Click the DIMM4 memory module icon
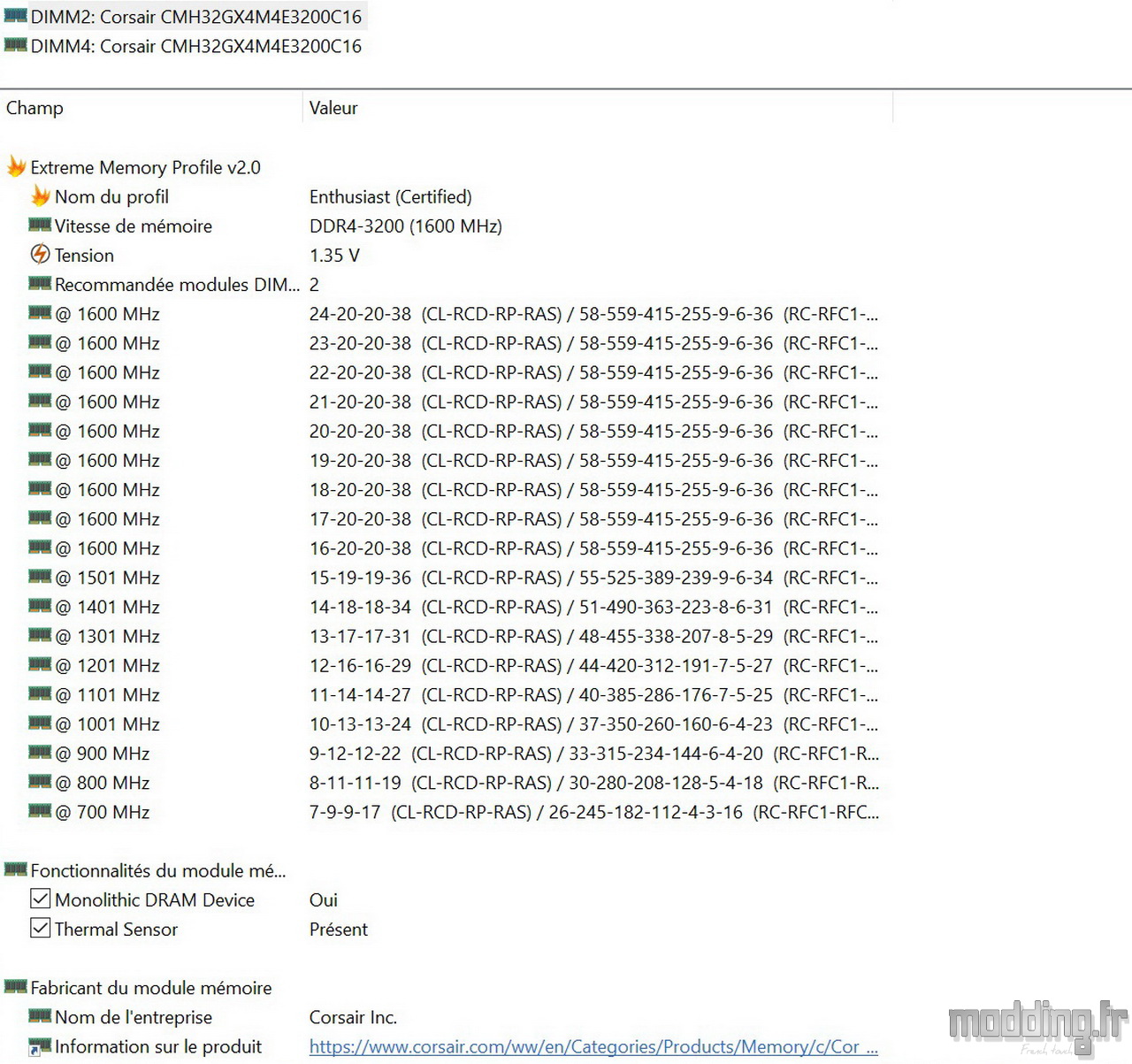The height and width of the screenshot is (1064, 1132). click(16, 44)
